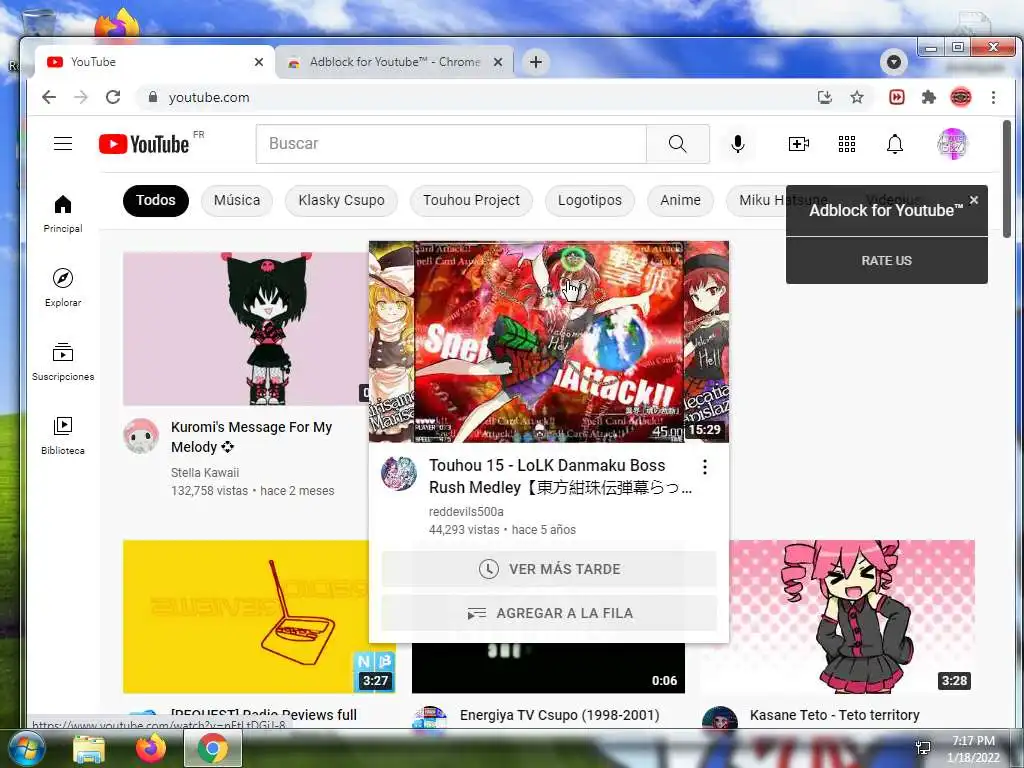Viewport: 1024px width, 768px height.
Task: Open Biblioteca in the sidebar
Action: coord(63,436)
